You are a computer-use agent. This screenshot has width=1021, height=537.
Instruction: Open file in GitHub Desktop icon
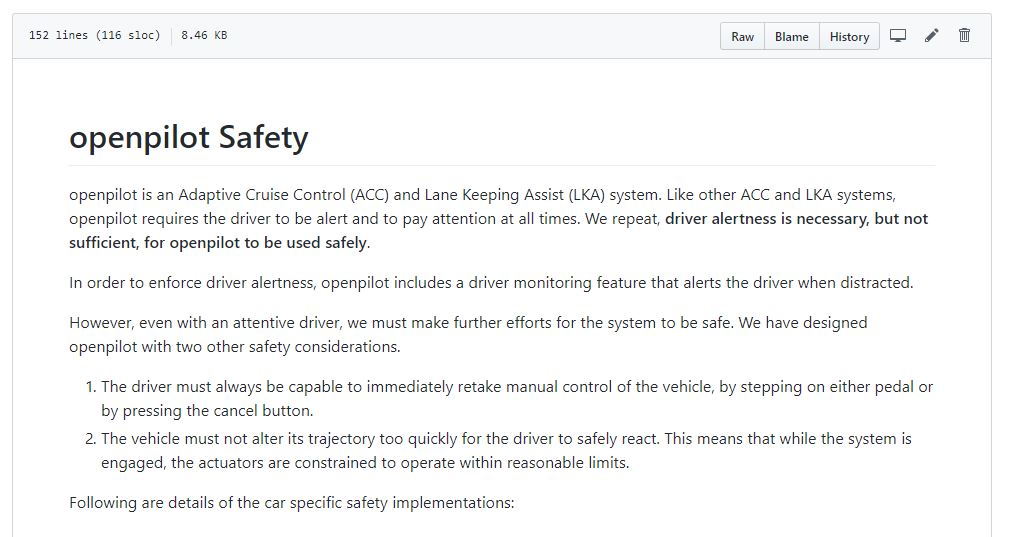898,36
